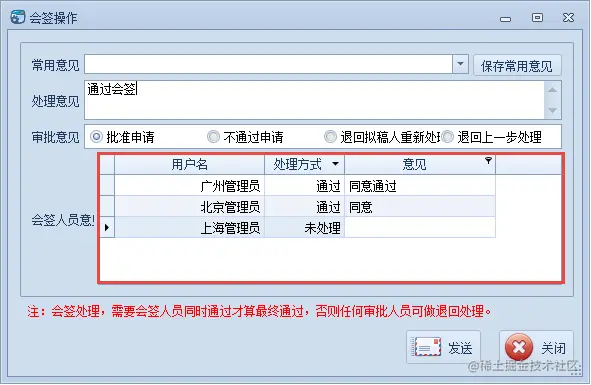Select the 北京管理员 cell

pyautogui.click(x=190, y=207)
